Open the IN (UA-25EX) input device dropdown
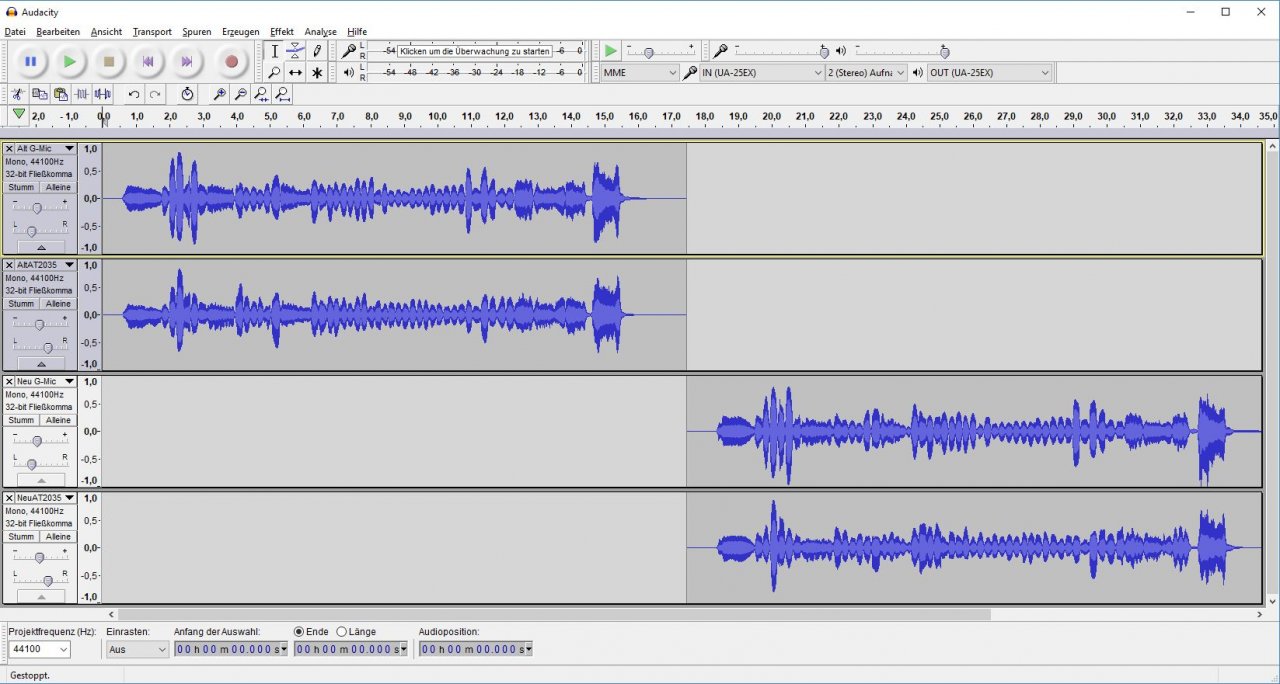Image resolution: width=1280 pixels, height=684 pixels. [x=761, y=73]
